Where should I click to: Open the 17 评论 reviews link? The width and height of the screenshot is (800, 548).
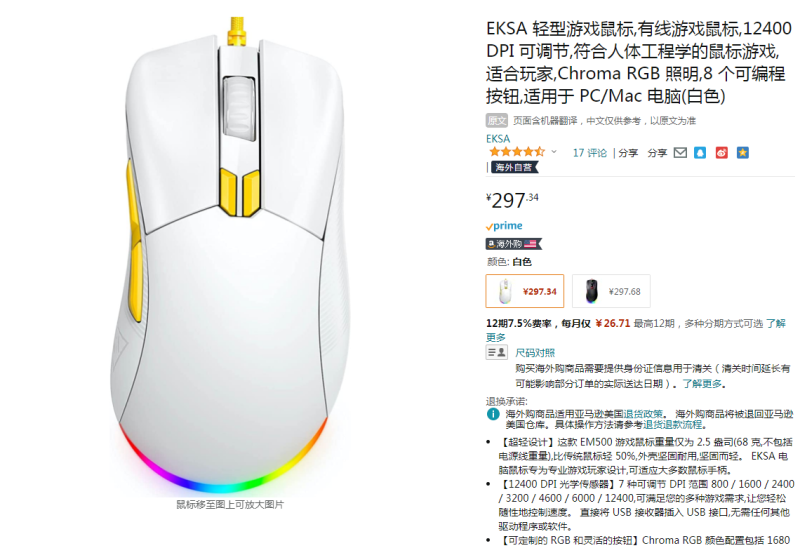pyautogui.click(x=590, y=153)
